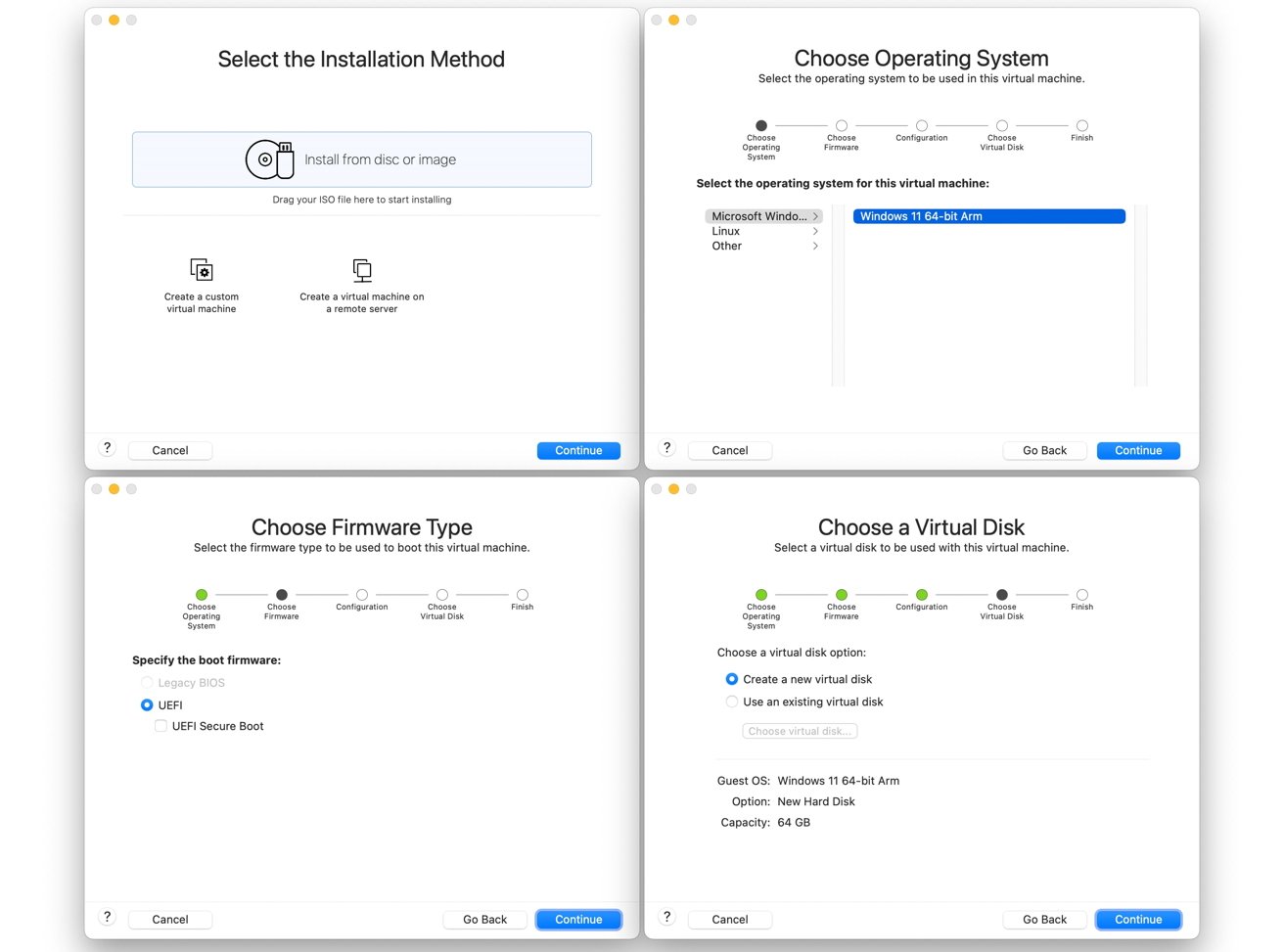
Task: Open help in Choose Firmware Type window
Action: pos(108,917)
